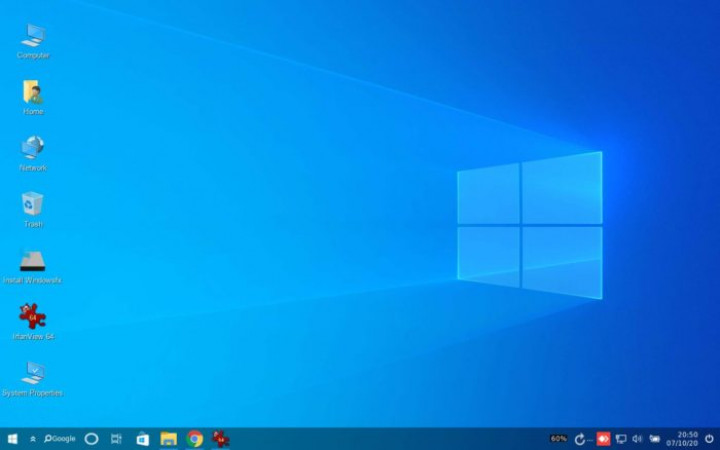Expand the double-chevron taskbar arrow
The image size is (720, 450).
pyautogui.click(x=33, y=439)
